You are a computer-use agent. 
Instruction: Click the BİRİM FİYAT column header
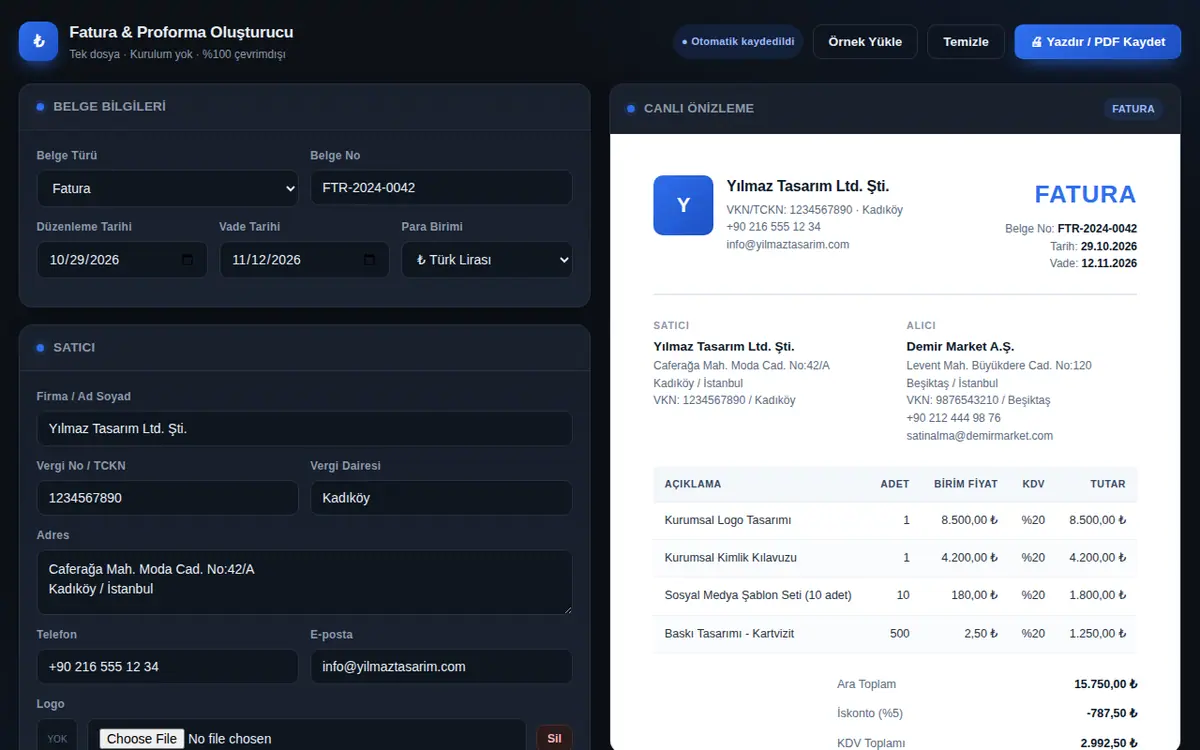point(966,484)
